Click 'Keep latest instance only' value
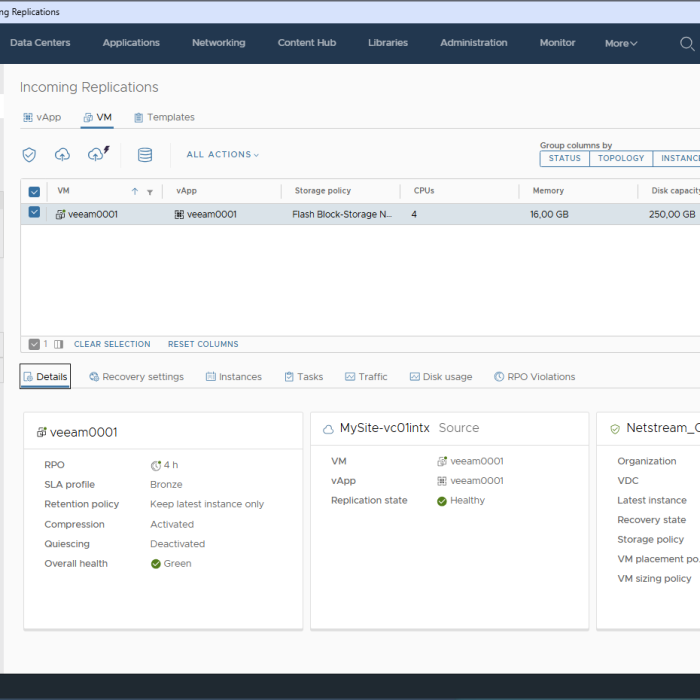 coord(207,504)
